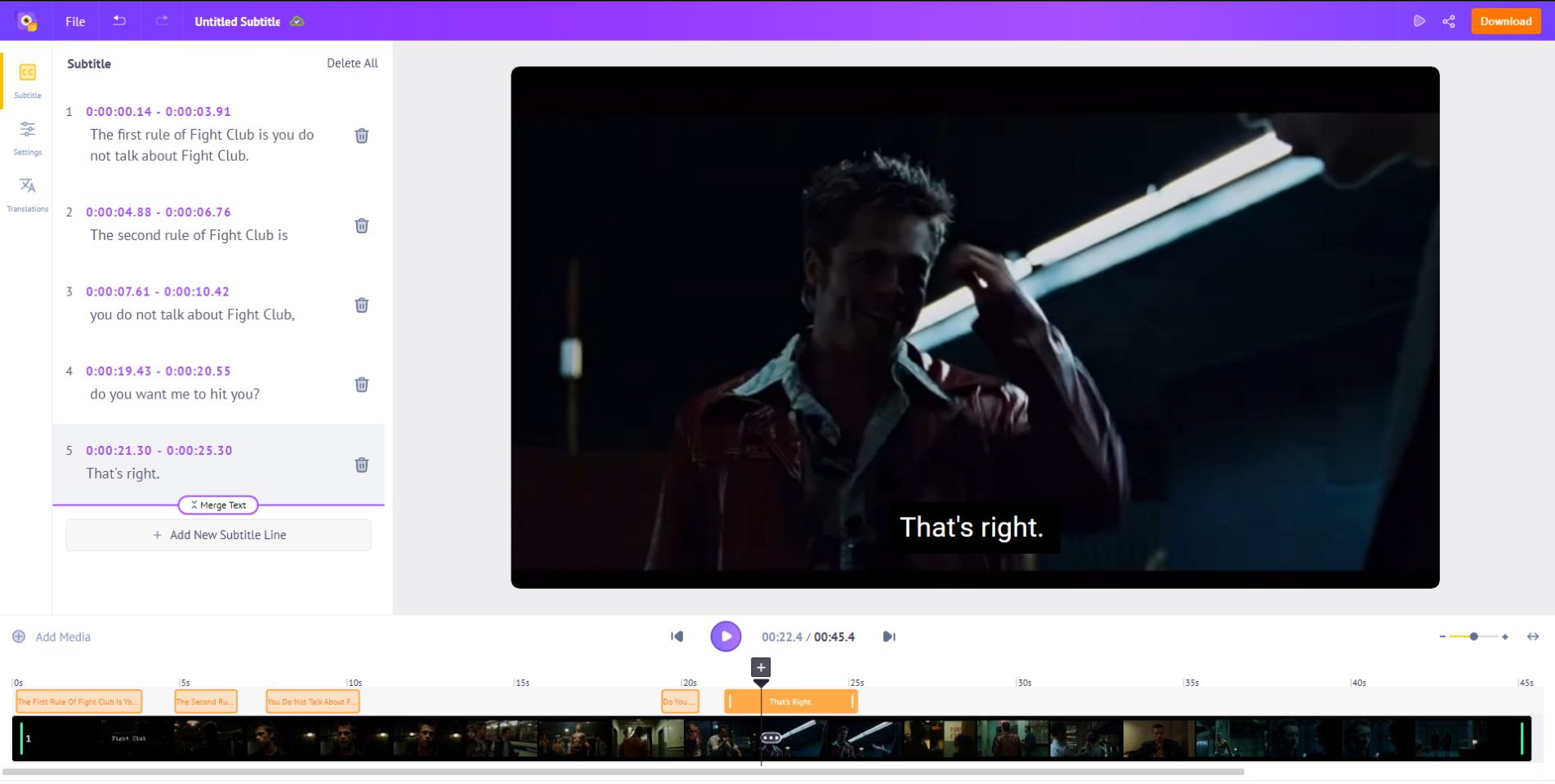Play the video
The height and width of the screenshot is (784, 1555).
[x=726, y=636]
